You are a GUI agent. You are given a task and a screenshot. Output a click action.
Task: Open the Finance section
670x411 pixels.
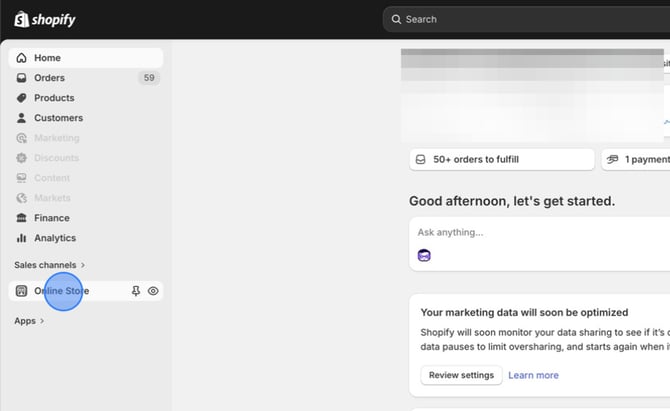tap(85, 218)
